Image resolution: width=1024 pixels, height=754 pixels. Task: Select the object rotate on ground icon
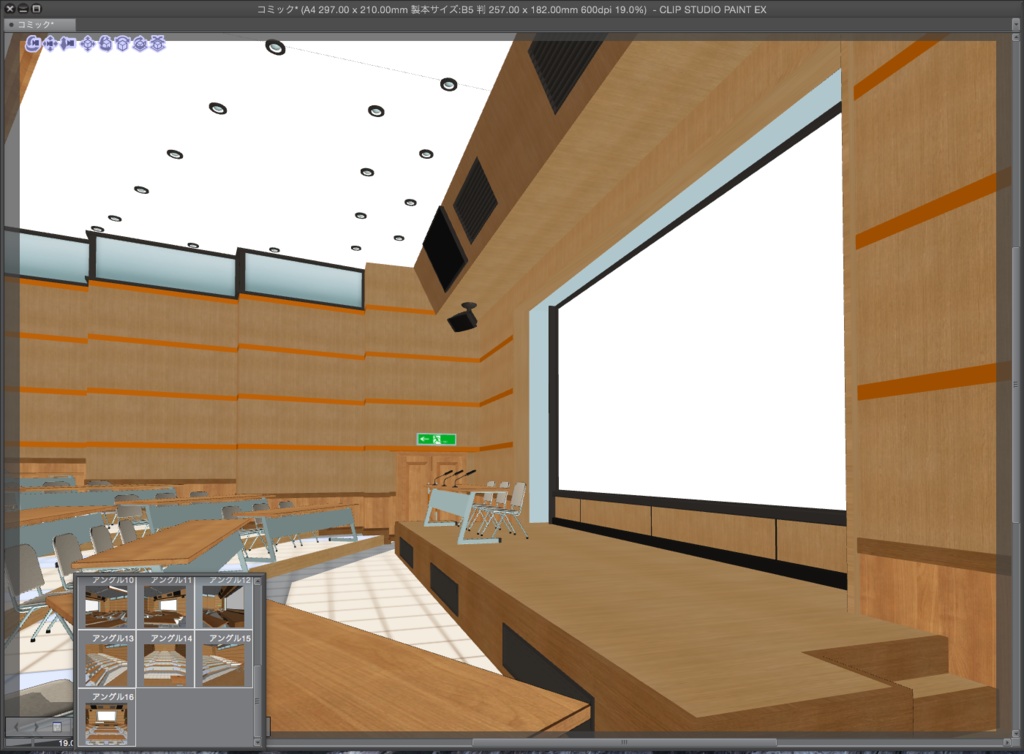tap(140, 44)
